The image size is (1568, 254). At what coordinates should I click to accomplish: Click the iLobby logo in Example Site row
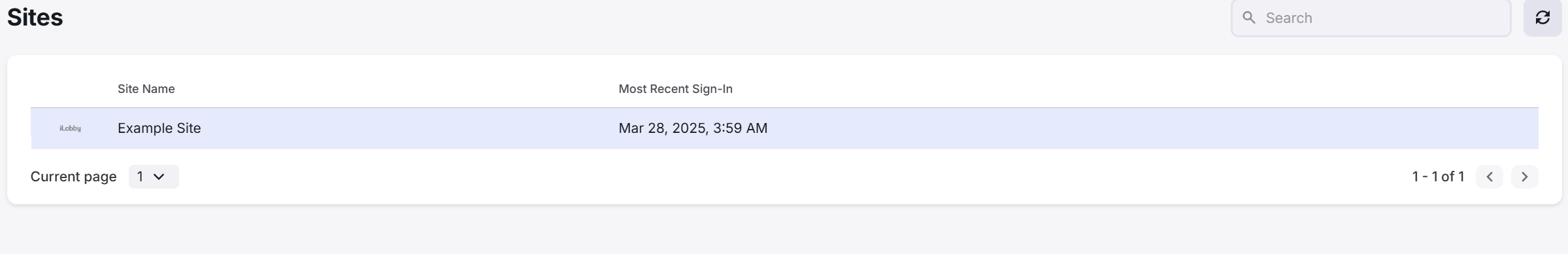coord(70,128)
